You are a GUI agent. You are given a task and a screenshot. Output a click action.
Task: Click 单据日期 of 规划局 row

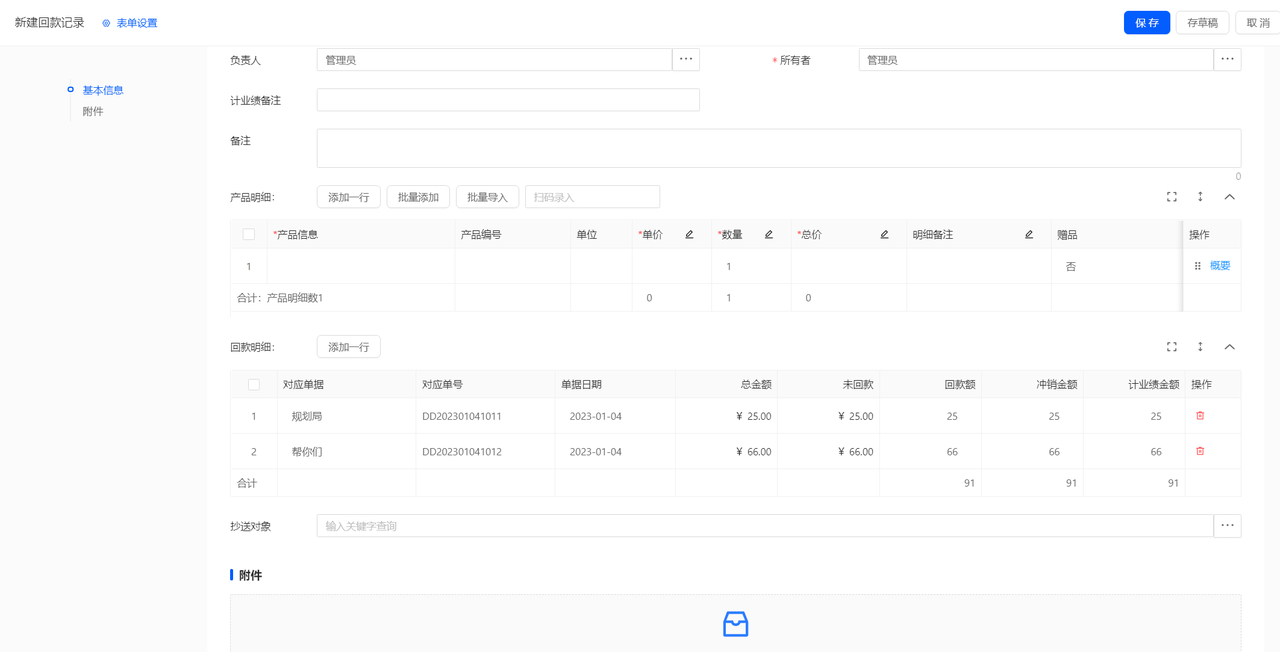[595, 416]
